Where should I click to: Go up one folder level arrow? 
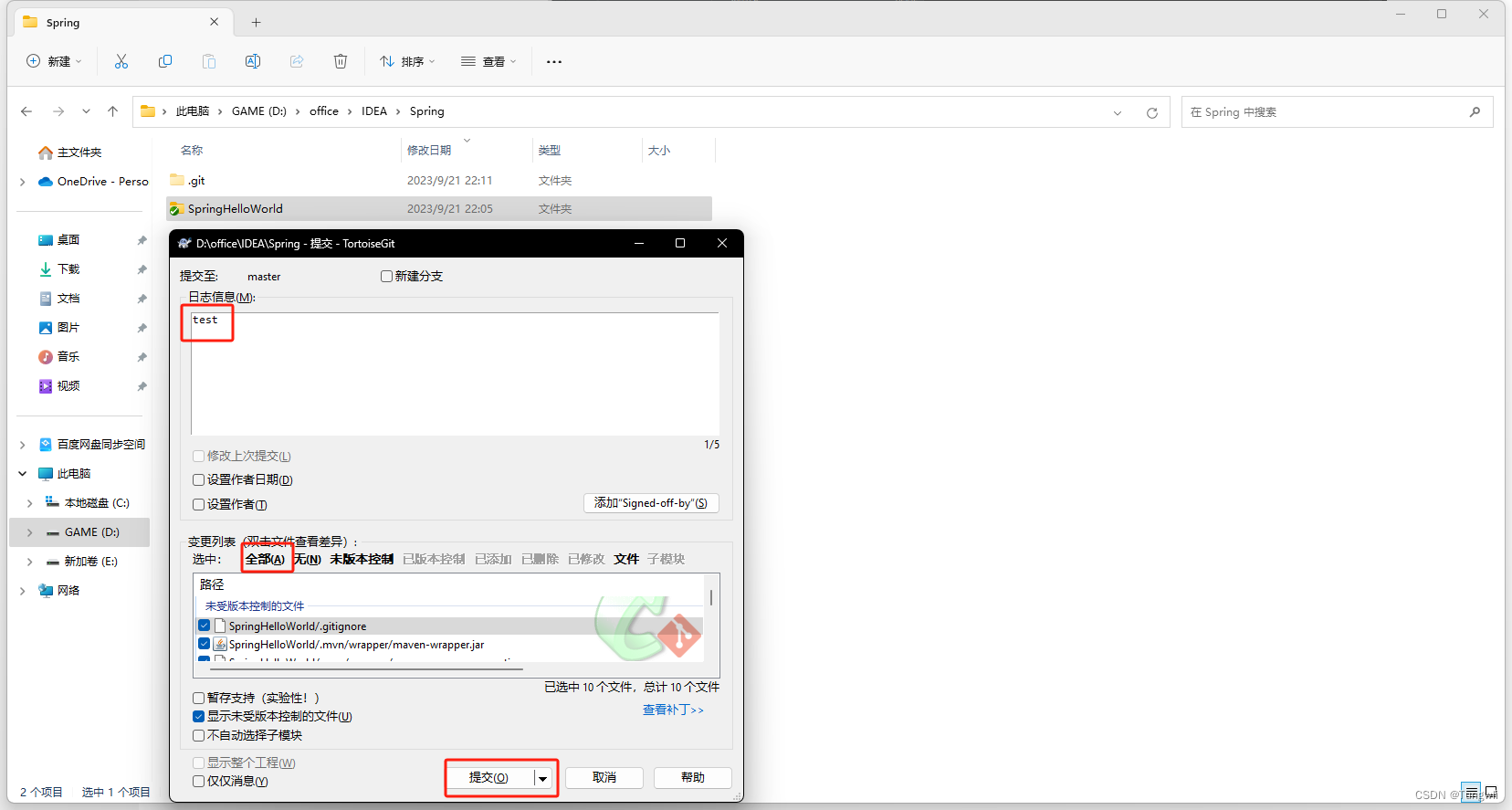(112, 111)
